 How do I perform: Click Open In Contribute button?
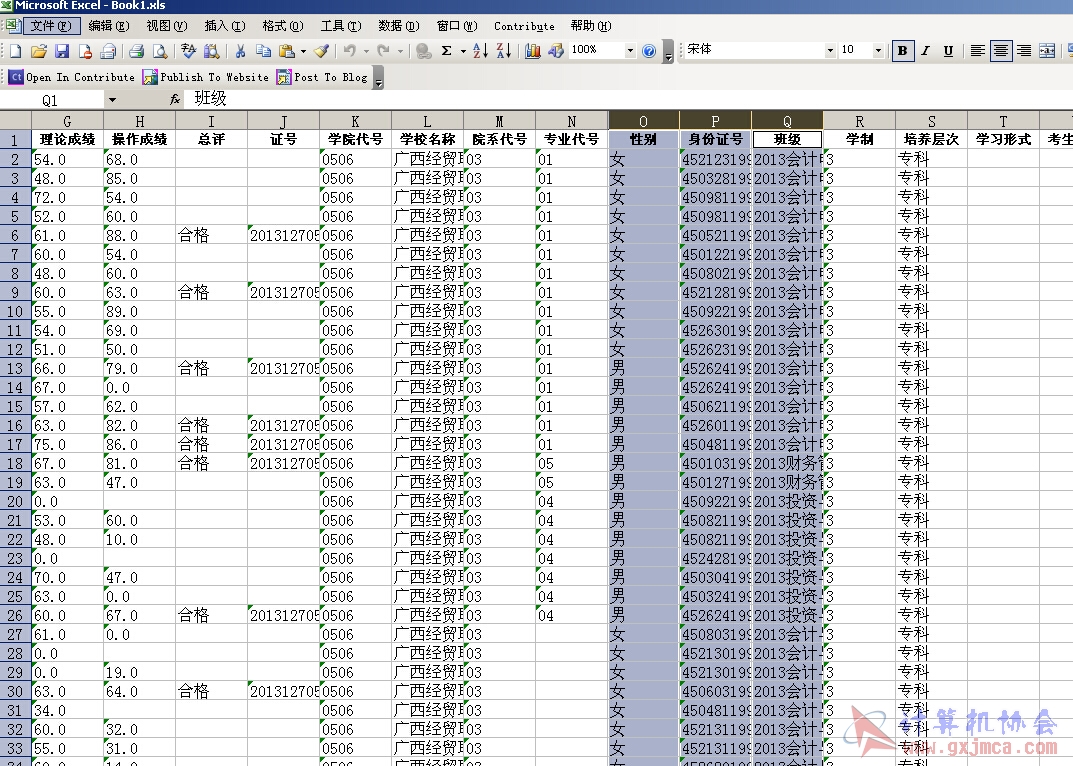click(72, 77)
